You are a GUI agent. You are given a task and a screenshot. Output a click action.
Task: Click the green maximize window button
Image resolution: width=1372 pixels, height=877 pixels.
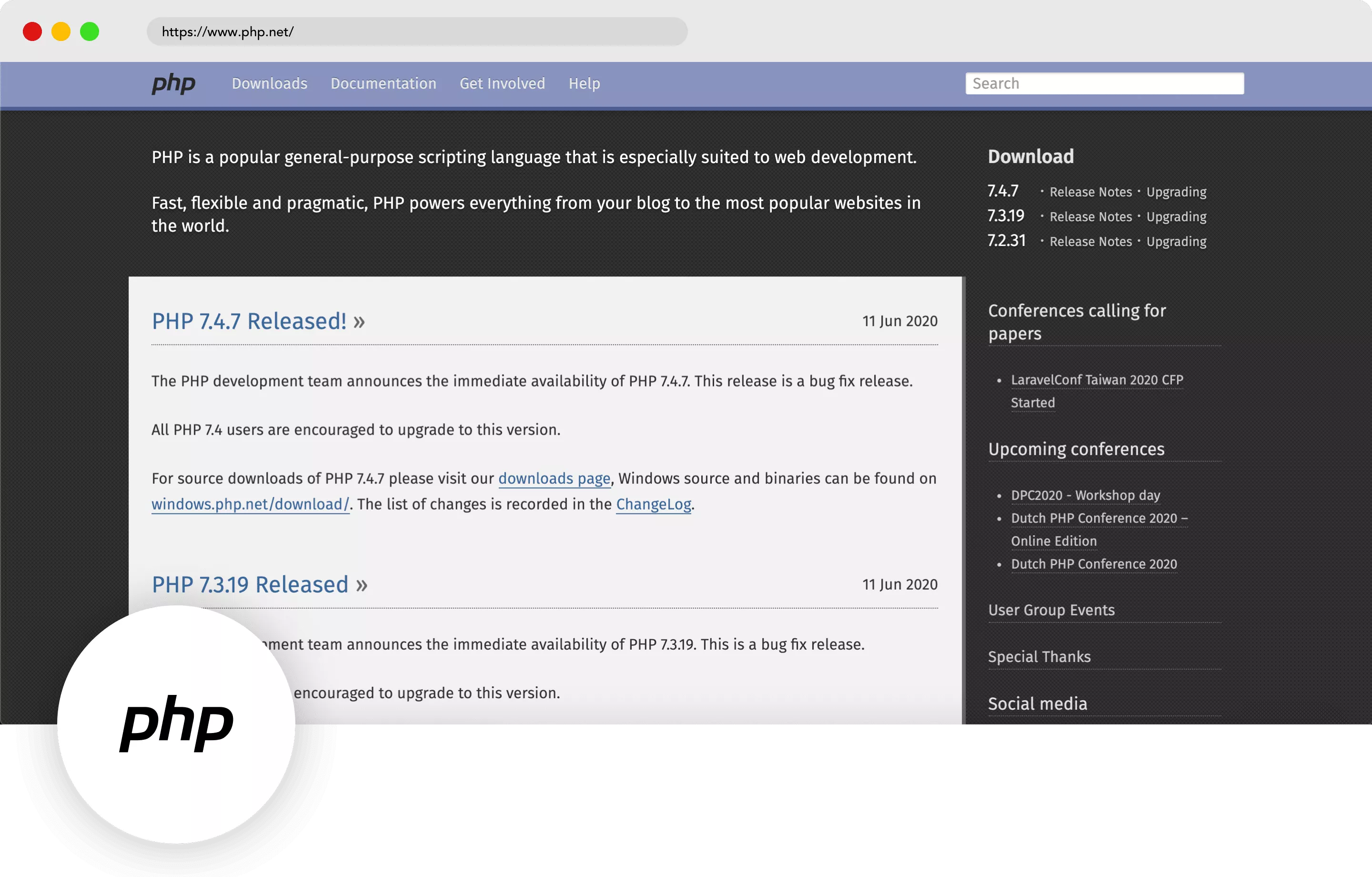tap(90, 31)
